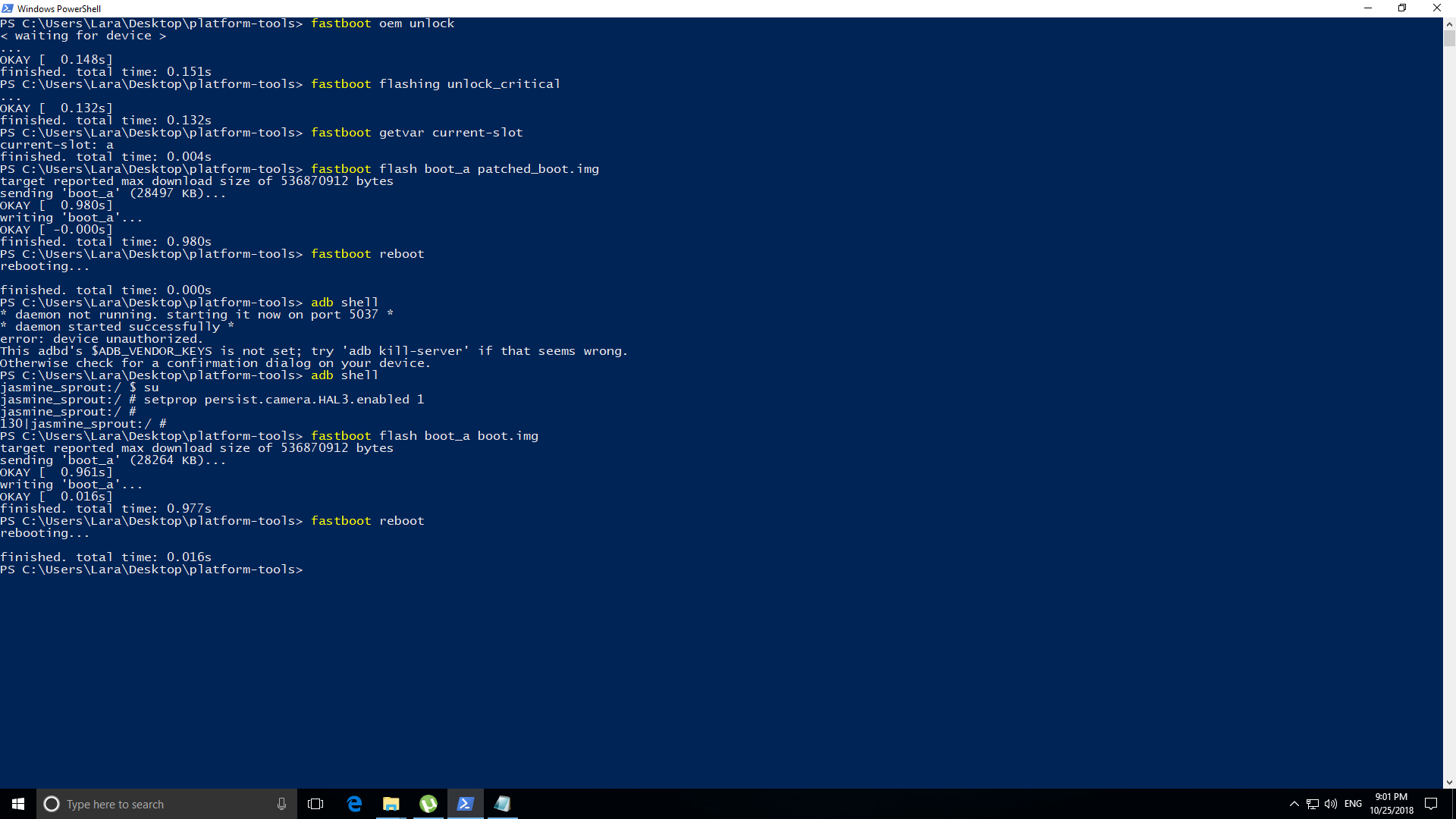This screenshot has height=819, width=1456.
Task: Open the volume control tray icon
Action: (x=1331, y=804)
